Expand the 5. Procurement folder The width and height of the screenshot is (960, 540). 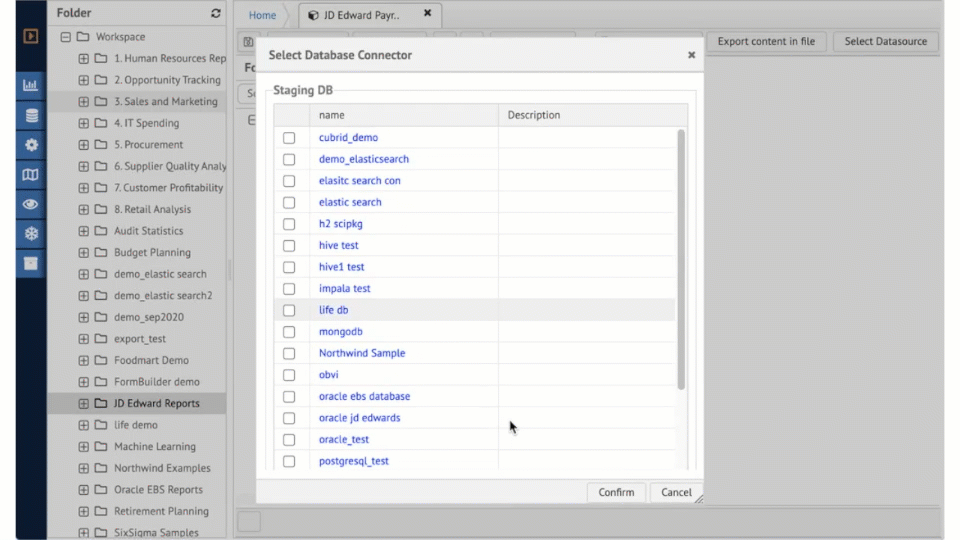tap(83, 144)
